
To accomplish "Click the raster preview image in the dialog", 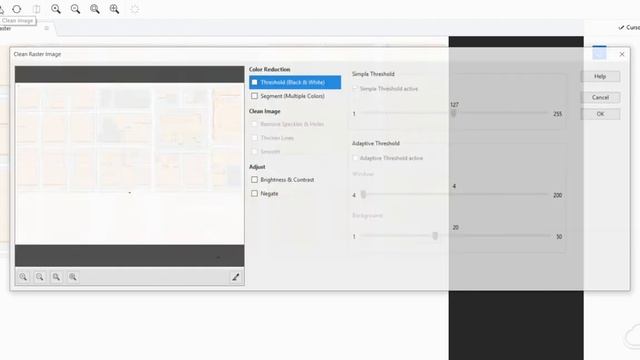I will pyautogui.click(x=130, y=166).
